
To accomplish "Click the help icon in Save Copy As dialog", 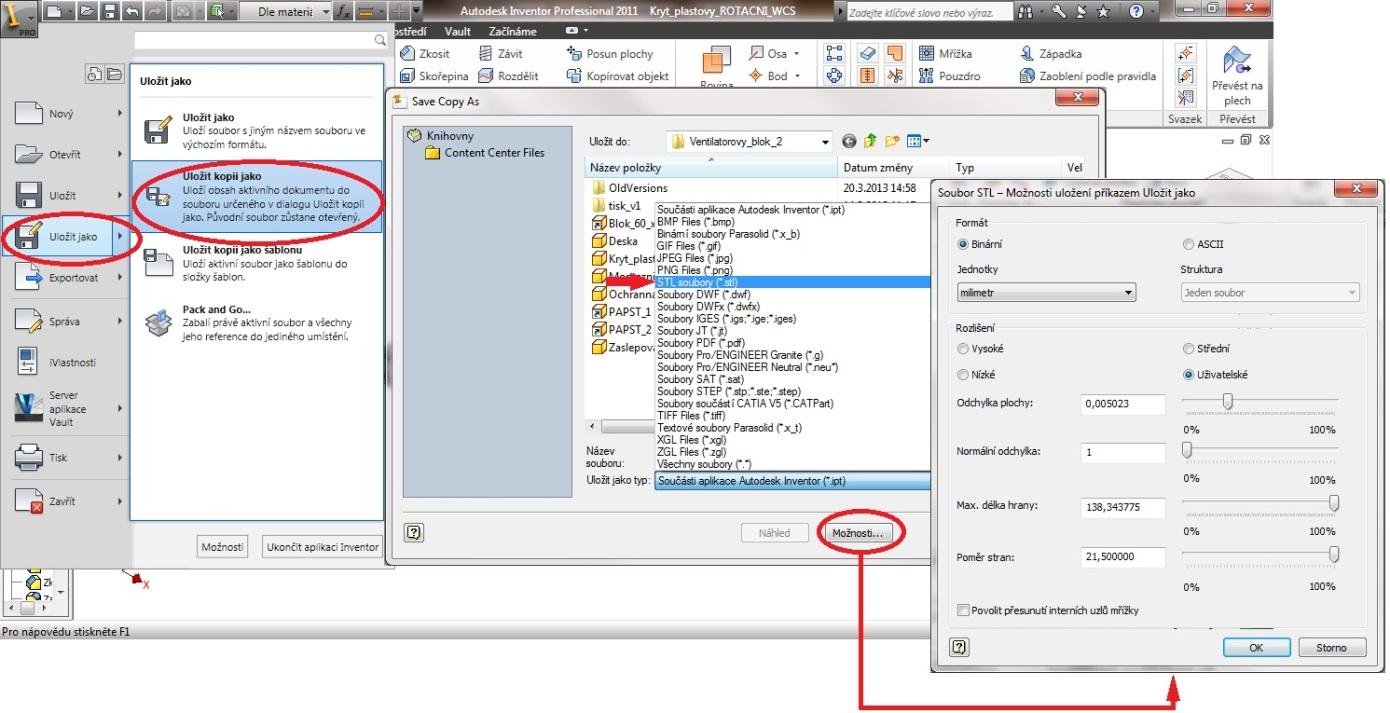I will click(414, 533).
